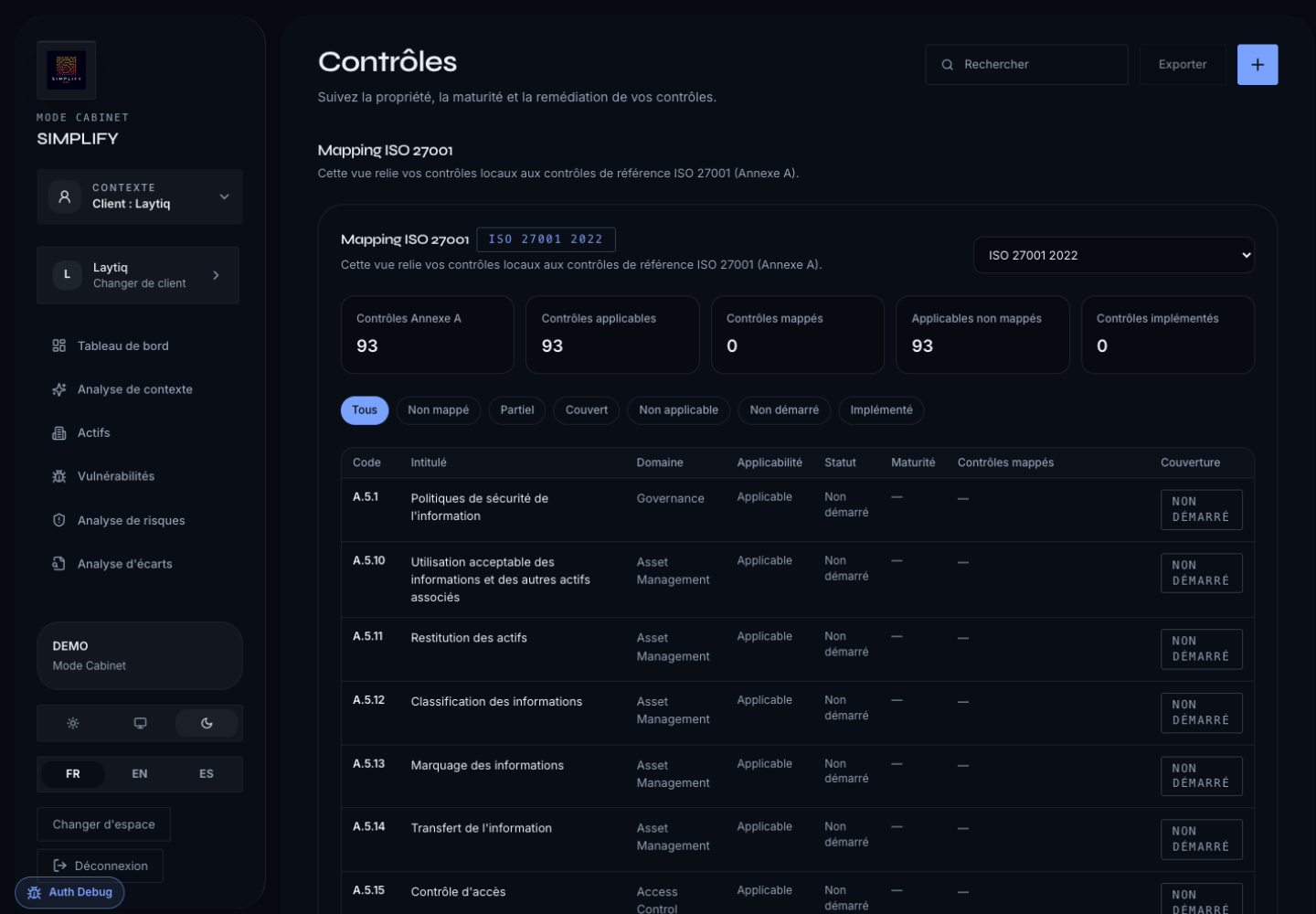
Task: Click Changer d'espace button
Action: point(104,824)
